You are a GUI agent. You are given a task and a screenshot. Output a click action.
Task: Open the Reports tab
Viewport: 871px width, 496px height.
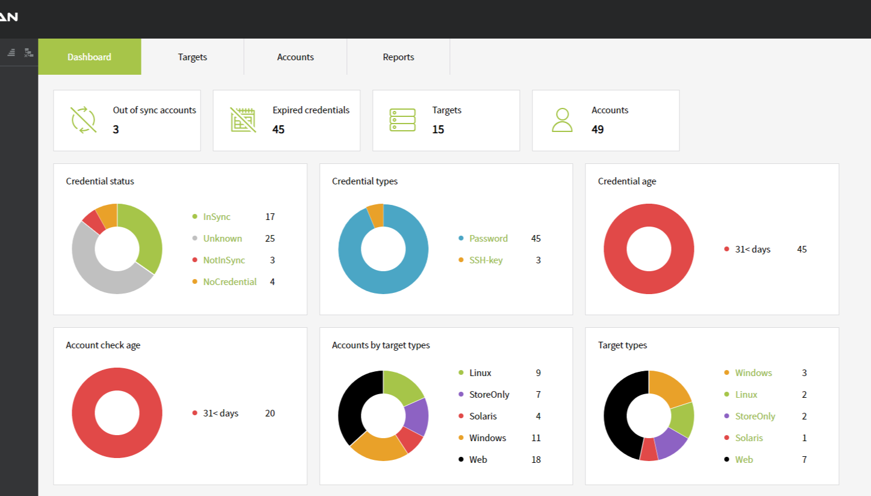pos(398,57)
